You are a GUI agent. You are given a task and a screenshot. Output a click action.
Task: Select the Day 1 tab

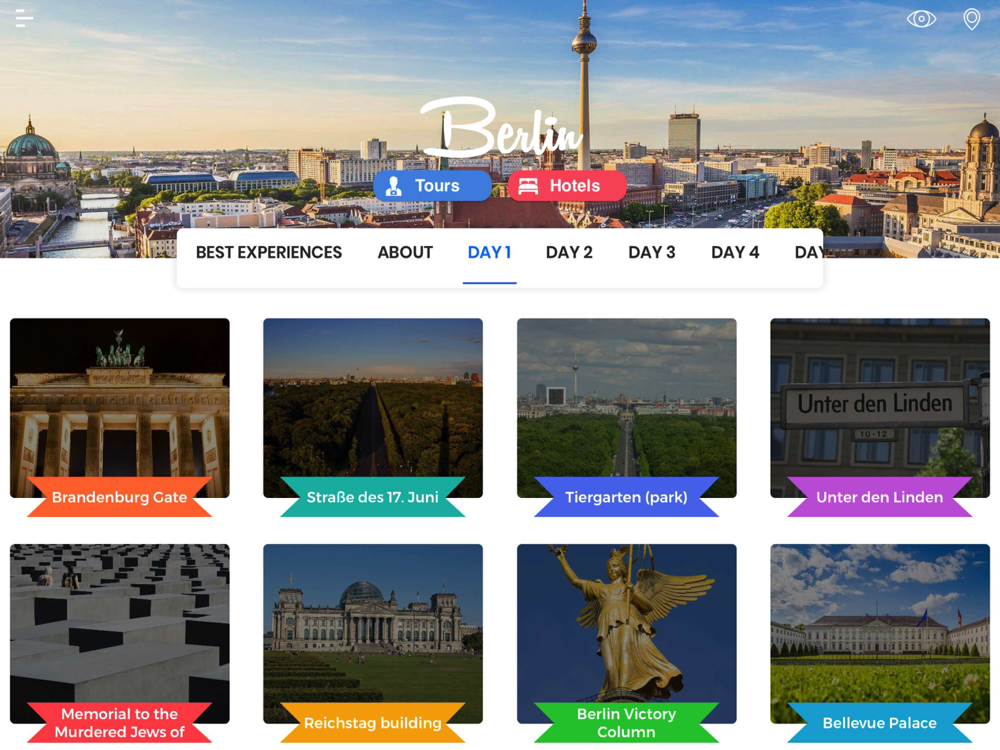point(489,253)
